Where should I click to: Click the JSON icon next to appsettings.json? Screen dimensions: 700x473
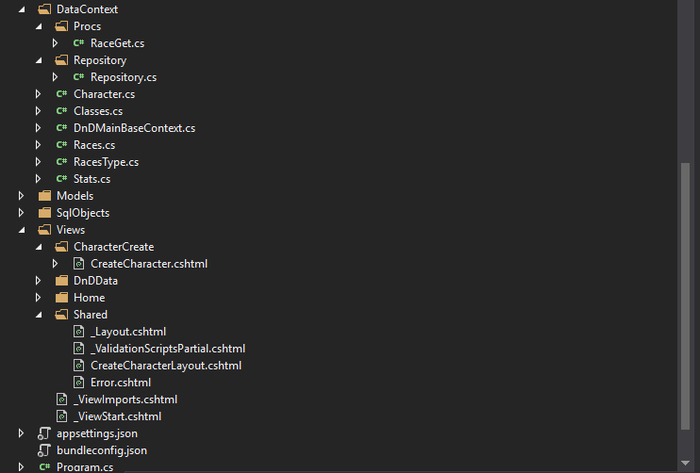[x=44, y=433]
